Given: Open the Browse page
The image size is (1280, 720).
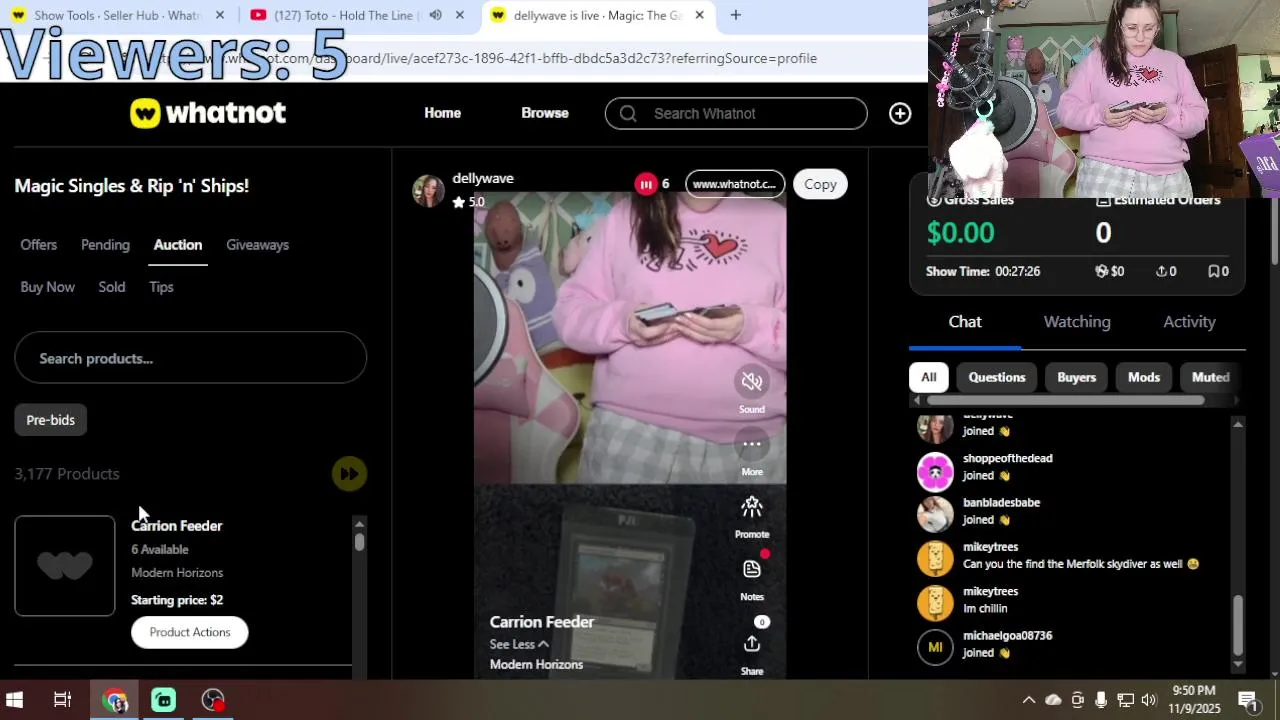Looking at the screenshot, I should click(545, 113).
